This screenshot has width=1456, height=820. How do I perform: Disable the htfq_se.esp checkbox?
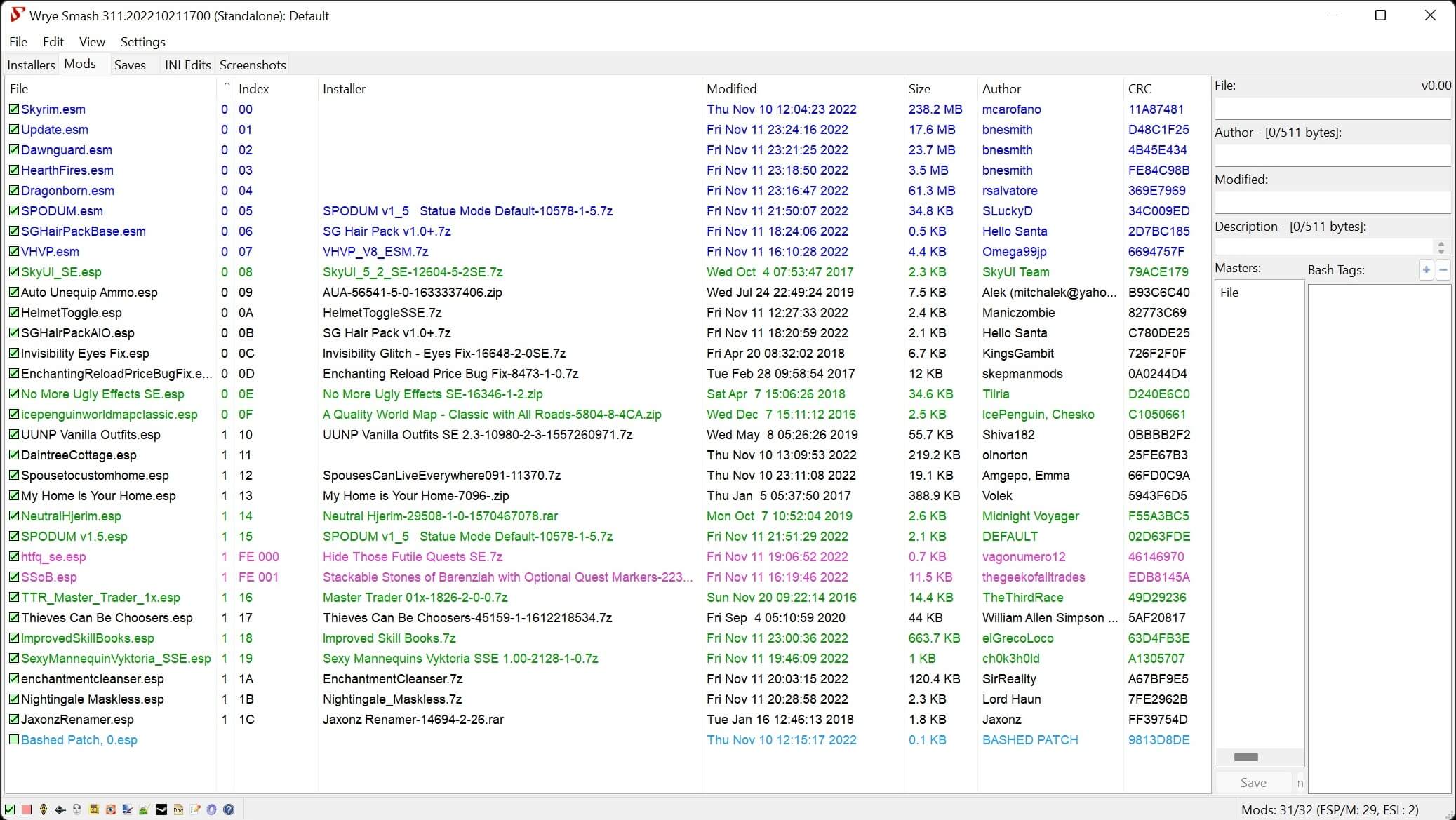[14, 556]
